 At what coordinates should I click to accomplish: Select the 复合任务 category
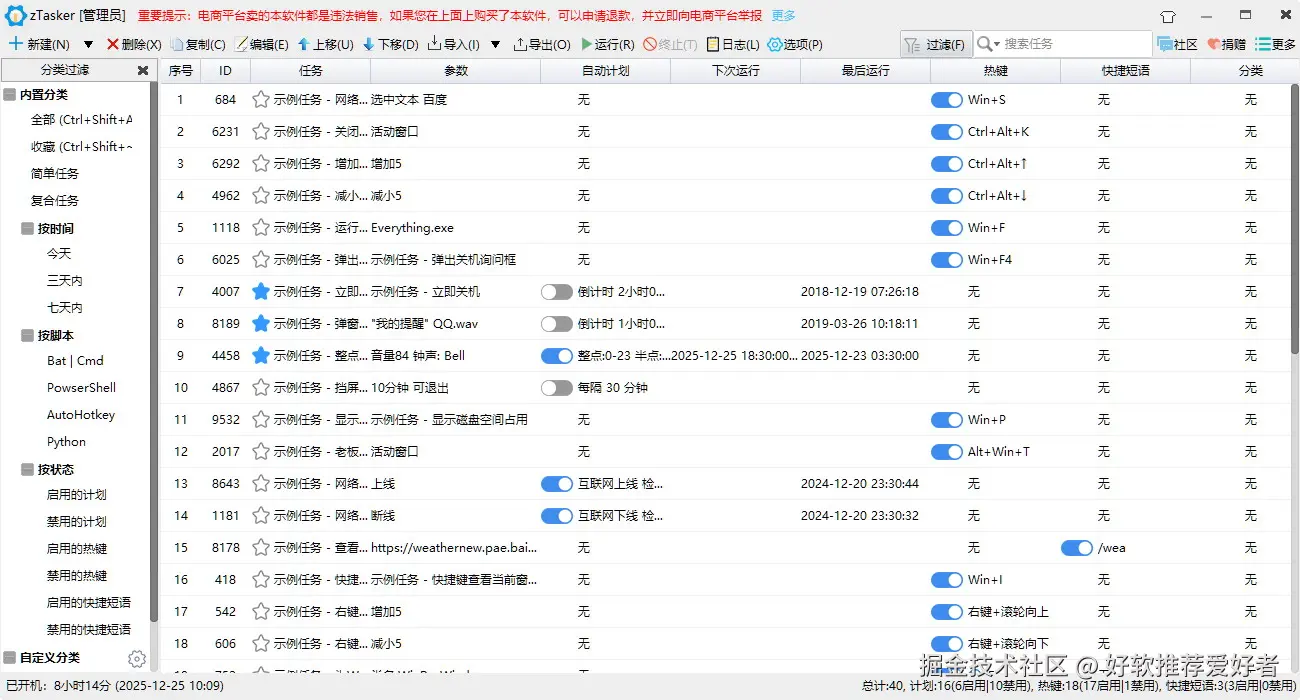tap(55, 200)
